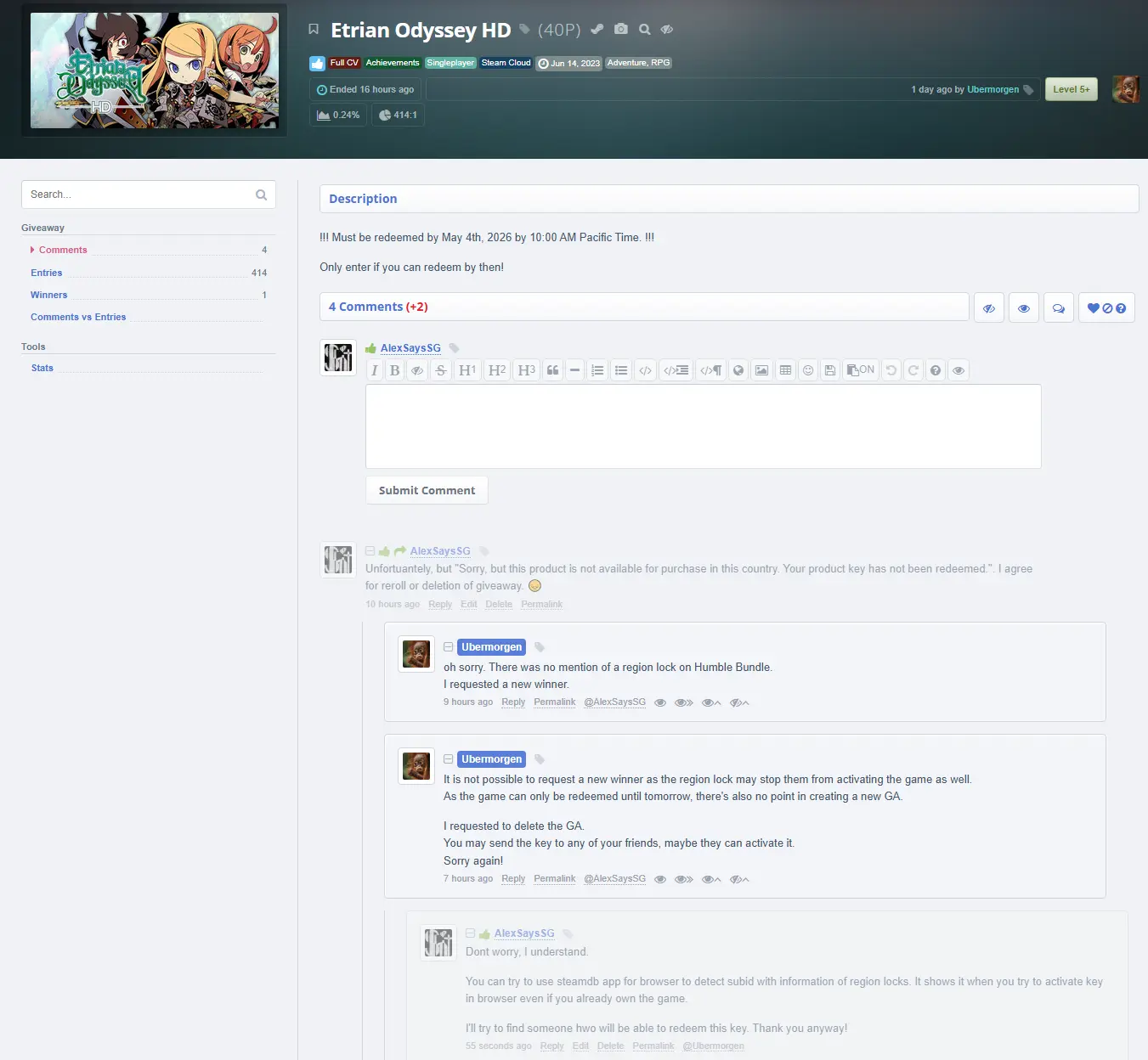1148x1060 pixels.
Task: Reply to the 9 hours ago Ubermorgen comment
Action: coord(513,702)
